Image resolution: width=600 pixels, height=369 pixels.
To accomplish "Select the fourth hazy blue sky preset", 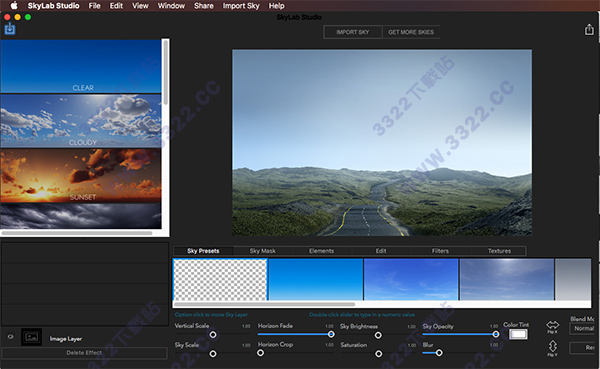I will [507, 279].
